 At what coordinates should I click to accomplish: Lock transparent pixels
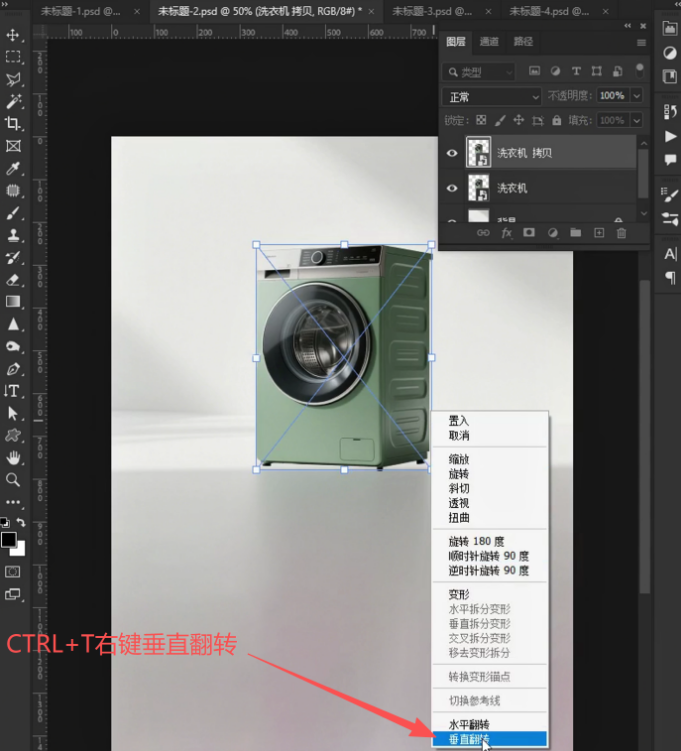tap(481, 120)
